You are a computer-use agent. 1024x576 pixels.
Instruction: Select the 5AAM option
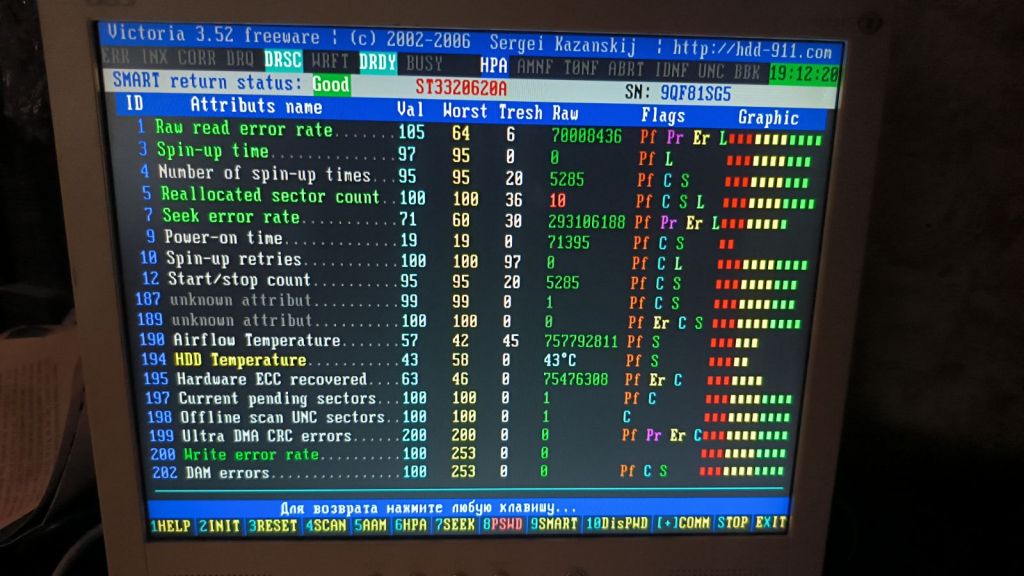(x=370, y=525)
